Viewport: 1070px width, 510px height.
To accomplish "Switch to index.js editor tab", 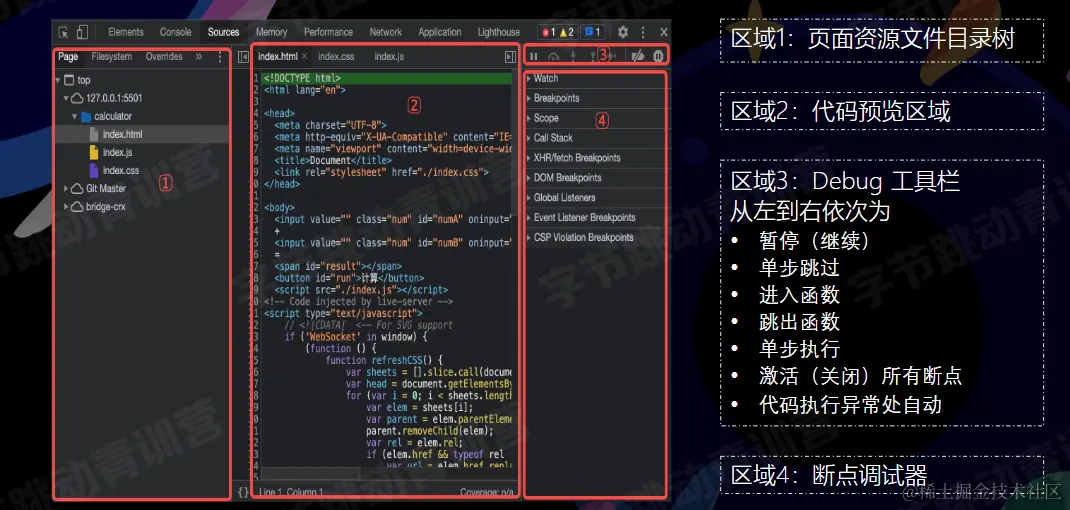I will pyautogui.click(x=389, y=57).
